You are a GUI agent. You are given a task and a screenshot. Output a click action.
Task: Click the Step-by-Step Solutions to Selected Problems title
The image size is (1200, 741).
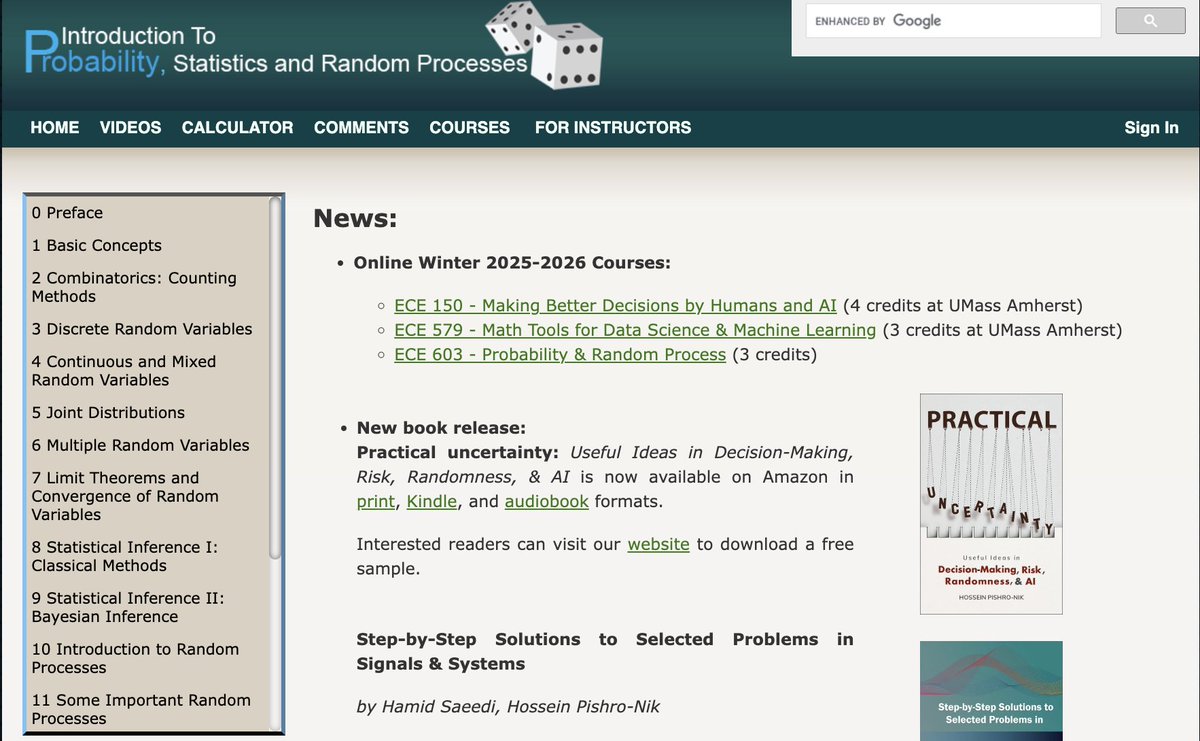(x=605, y=651)
